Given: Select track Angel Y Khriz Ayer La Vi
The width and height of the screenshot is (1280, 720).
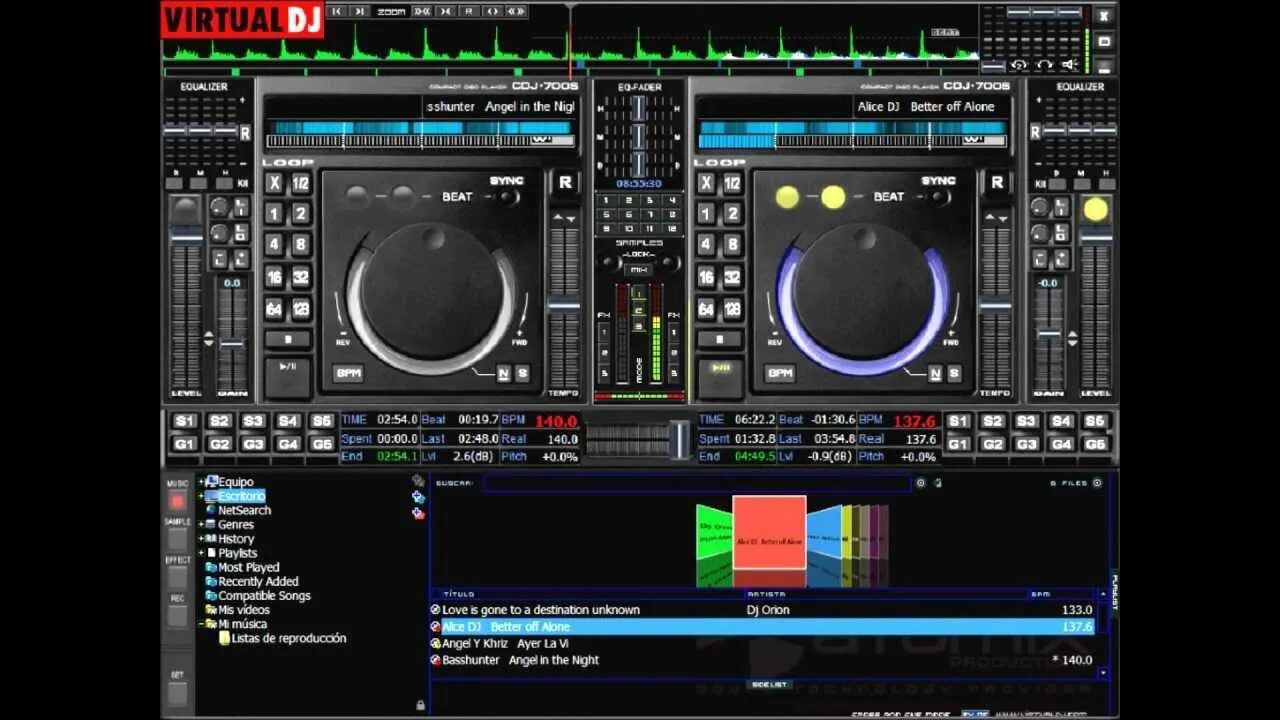Looking at the screenshot, I should [x=763, y=643].
